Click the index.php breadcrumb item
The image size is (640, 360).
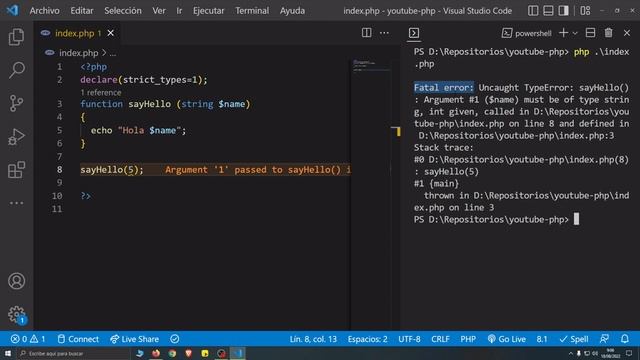coord(78,53)
